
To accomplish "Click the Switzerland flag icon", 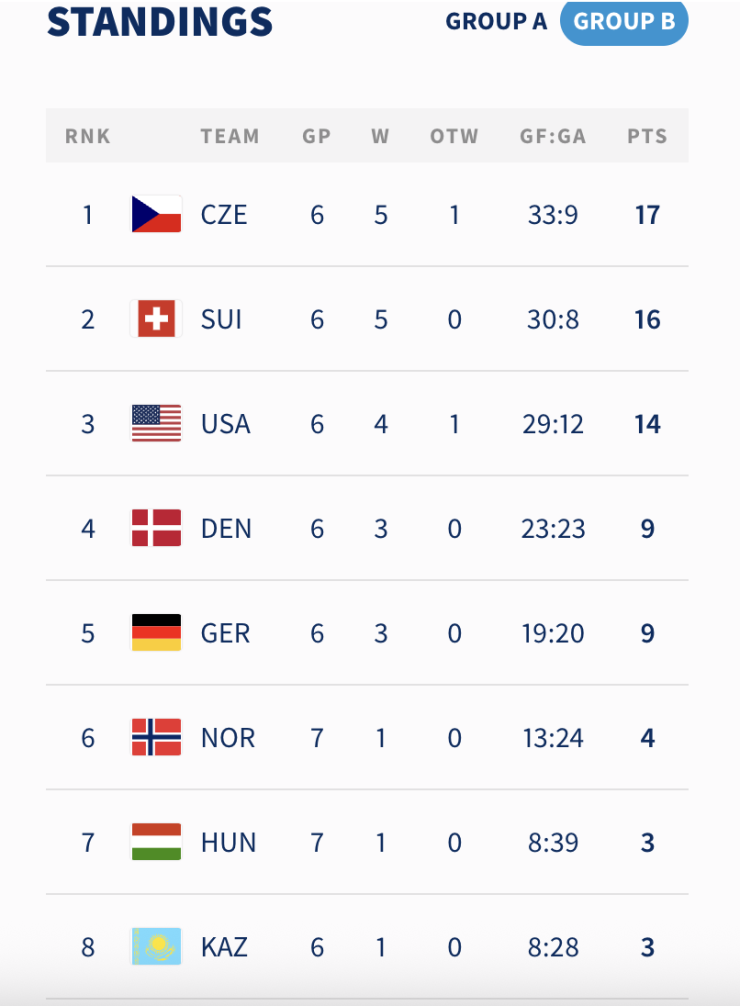I will point(157,319).
